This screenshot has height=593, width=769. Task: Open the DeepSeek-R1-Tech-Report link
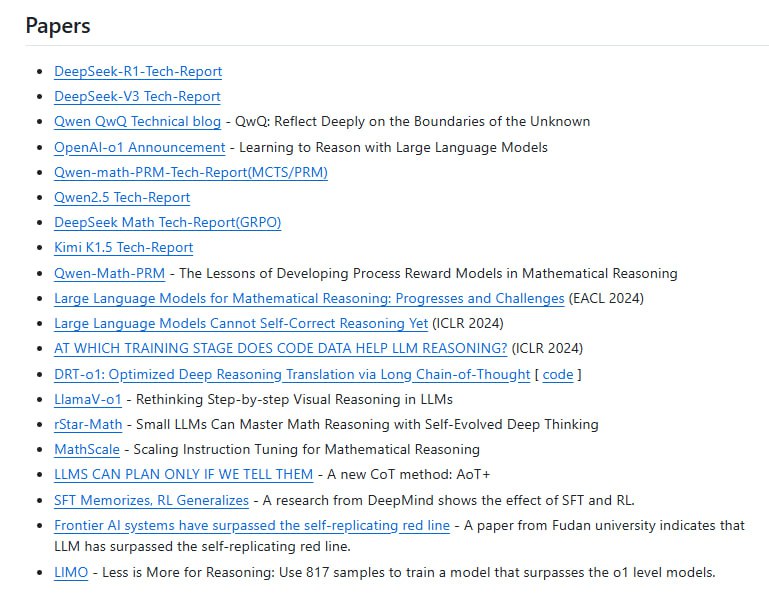point(138,72)
